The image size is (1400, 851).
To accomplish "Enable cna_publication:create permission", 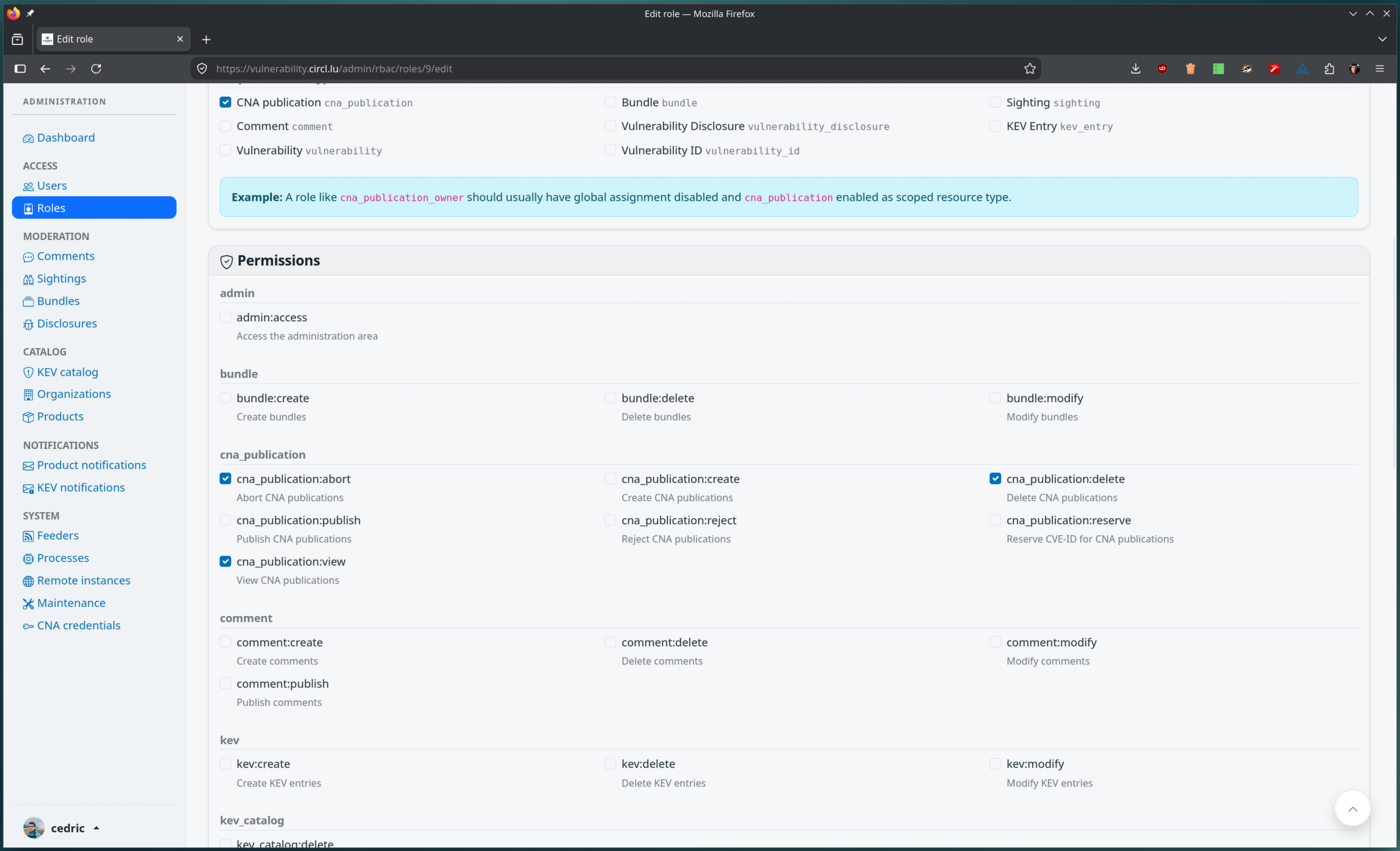I will (x=610, y=479).
